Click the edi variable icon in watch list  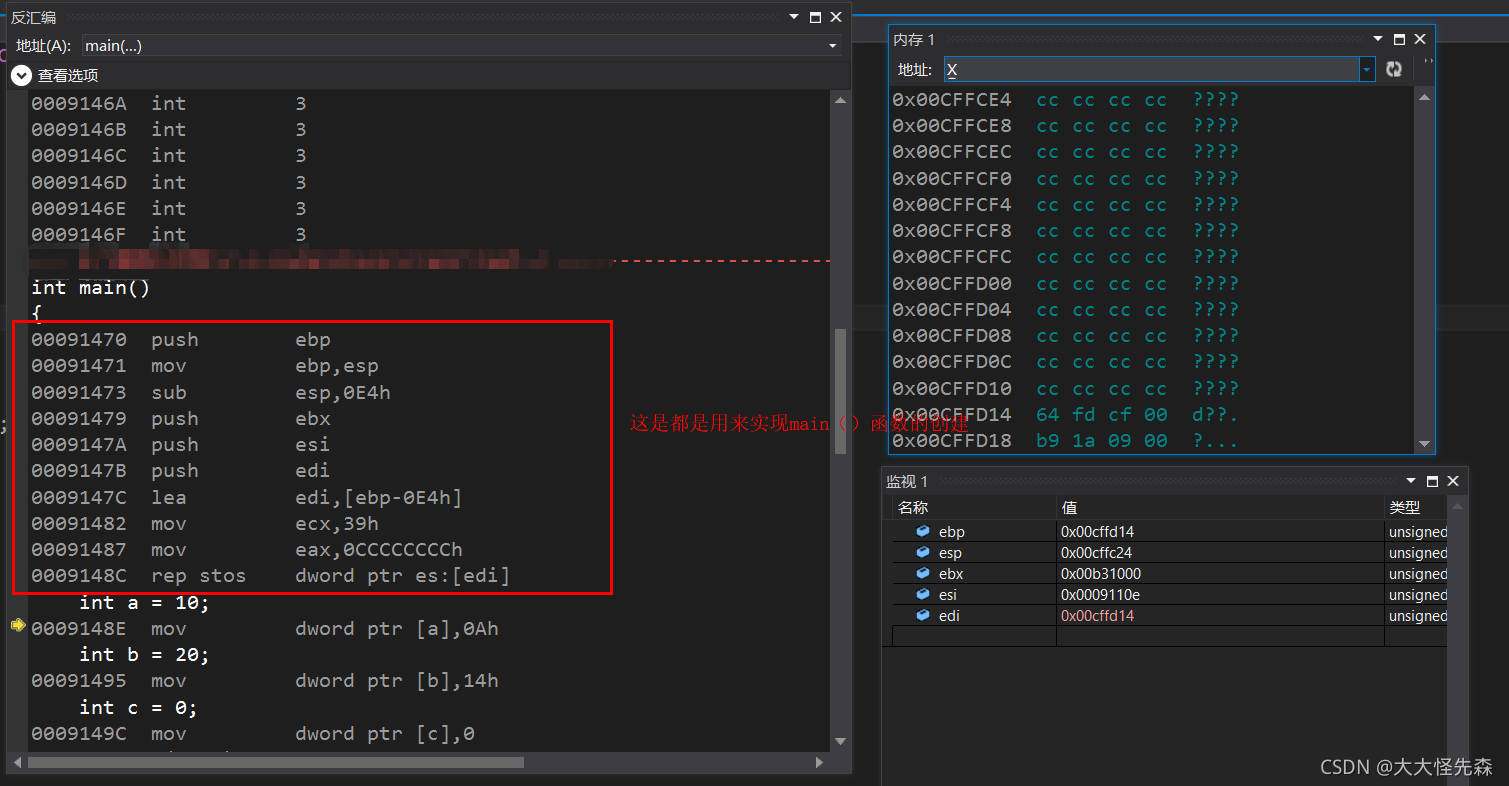(923, 615)
